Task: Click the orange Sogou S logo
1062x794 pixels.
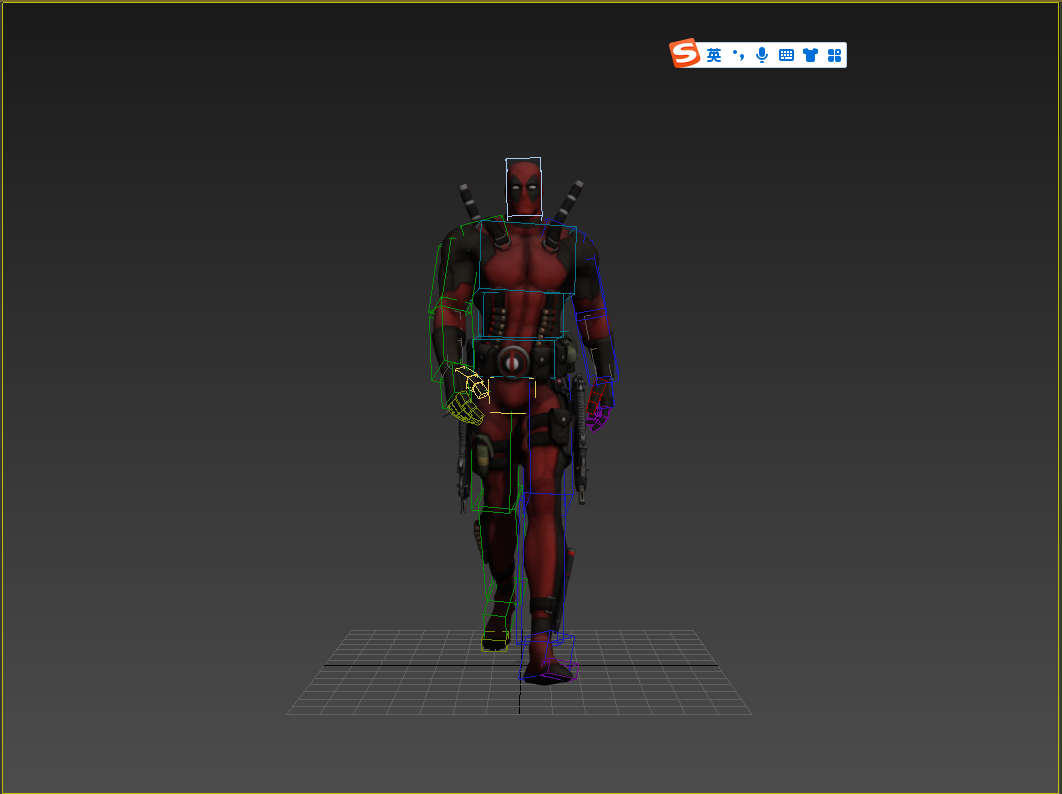Action: pos(685,54)
